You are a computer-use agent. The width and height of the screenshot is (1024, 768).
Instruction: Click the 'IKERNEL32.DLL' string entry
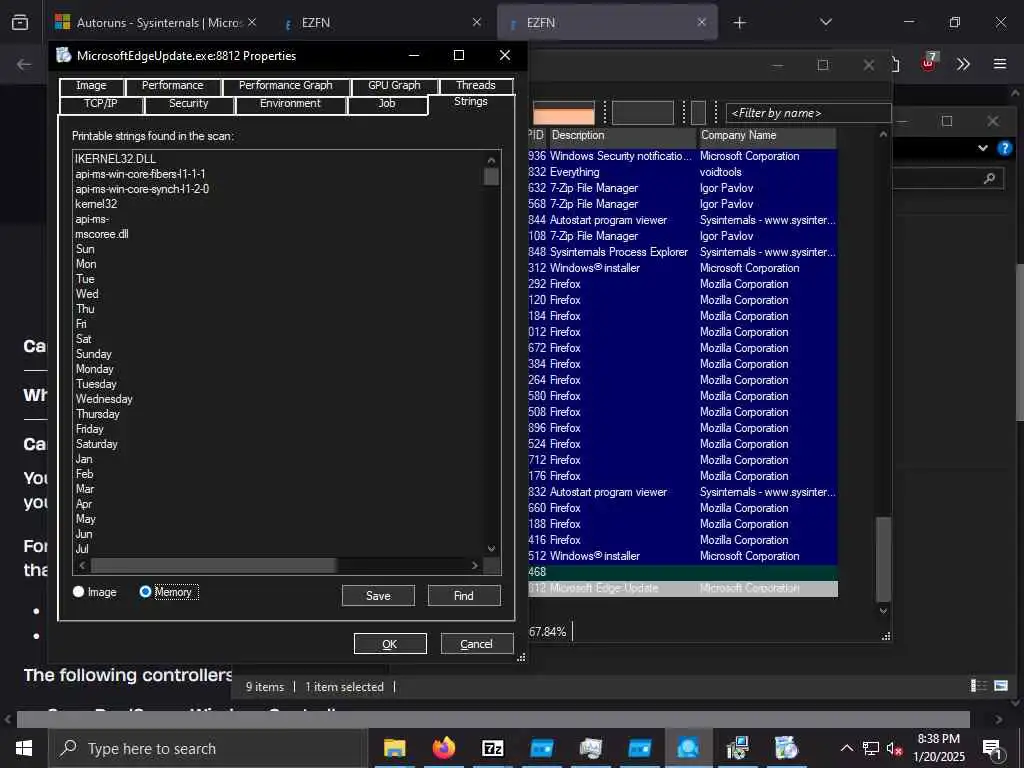point(116,159)
